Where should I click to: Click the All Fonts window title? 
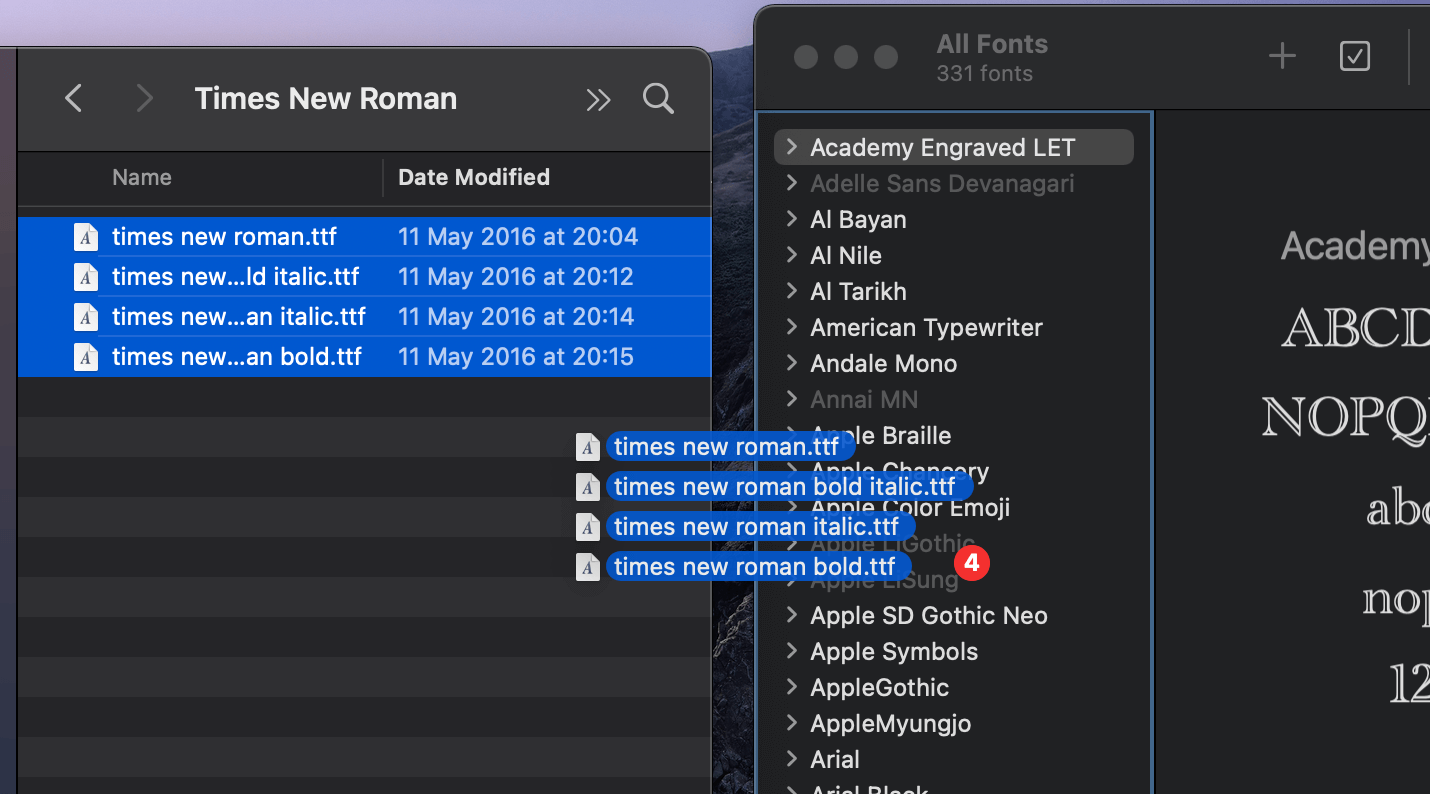992,44
